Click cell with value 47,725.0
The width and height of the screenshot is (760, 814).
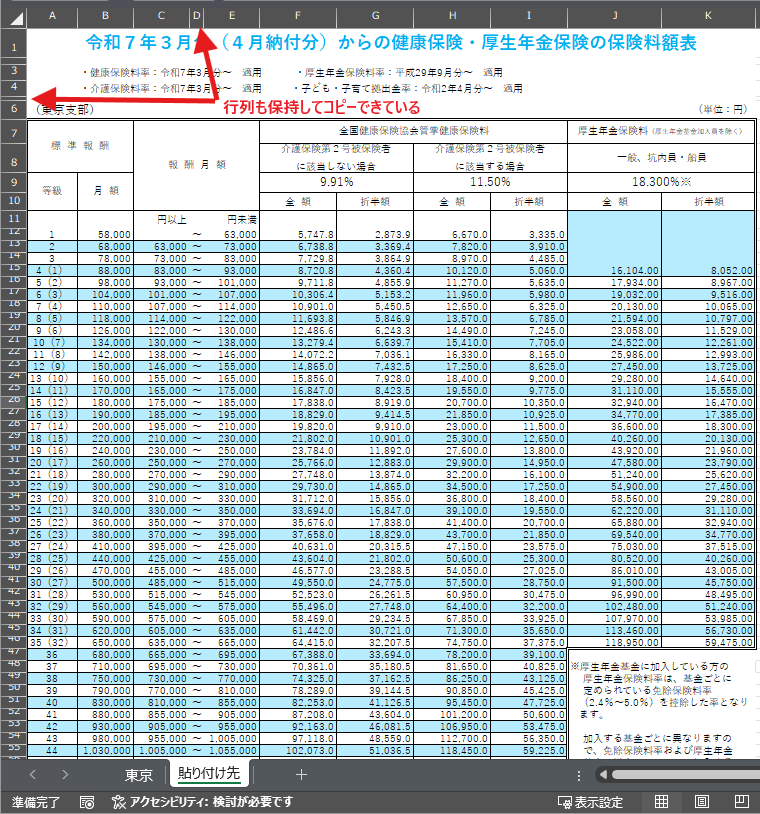[x=529, y=702]
